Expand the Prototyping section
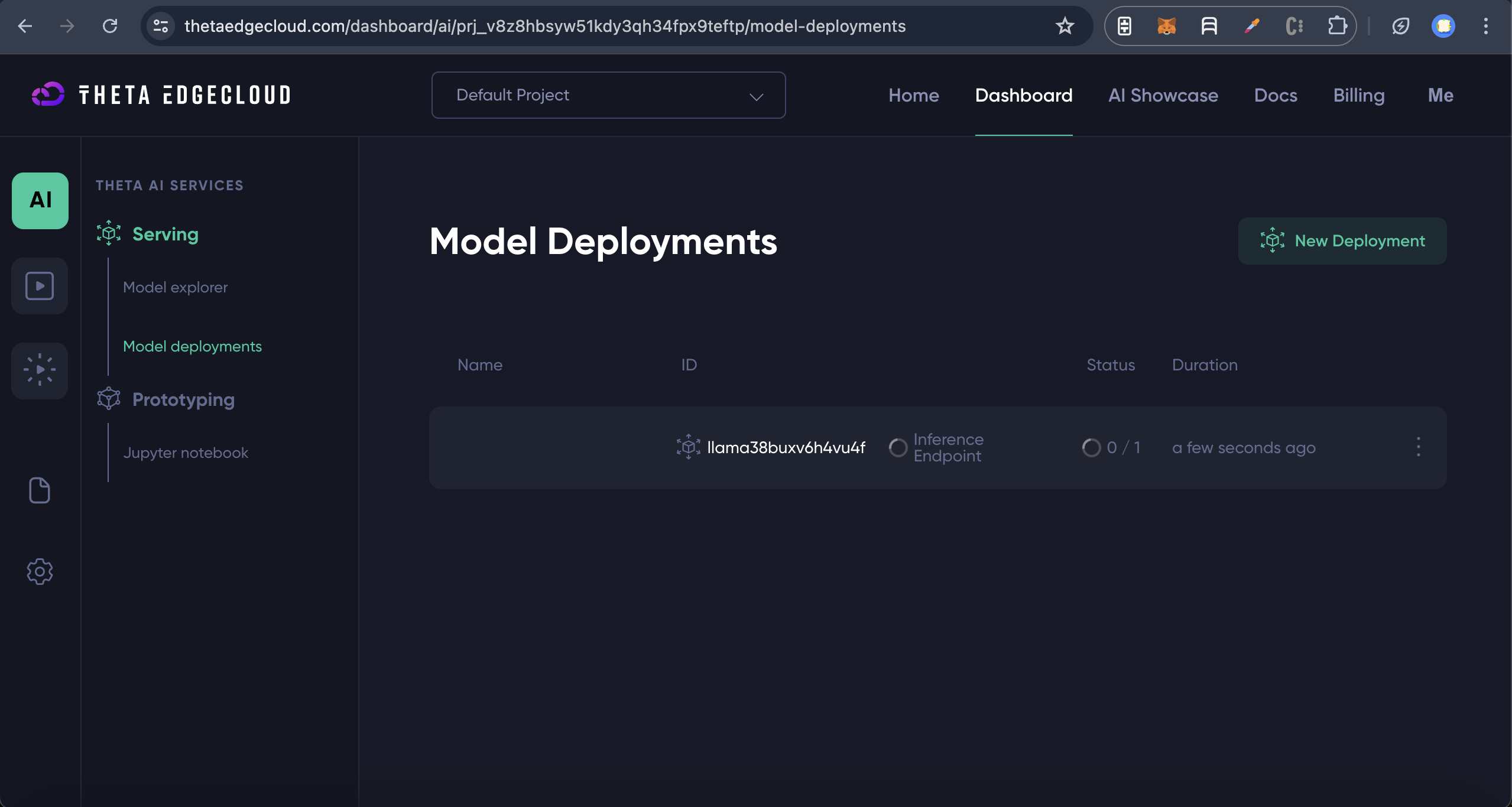1512x807 pixels. point(183,400)
